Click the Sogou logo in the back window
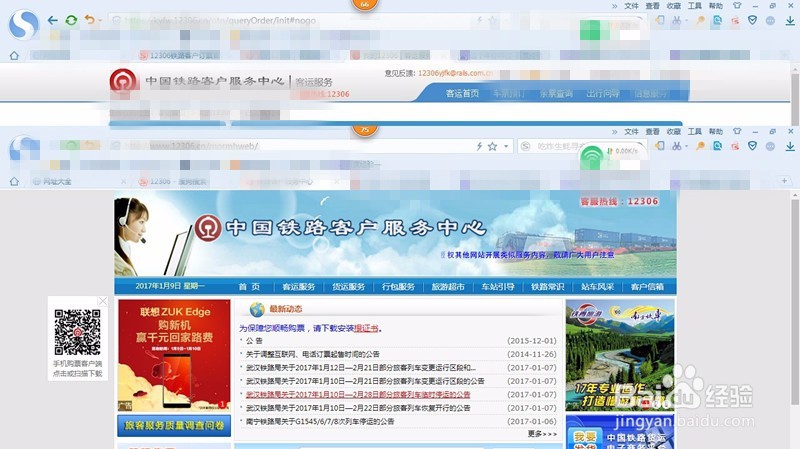Viewport: 800px width, 449px height. point(23,23)
